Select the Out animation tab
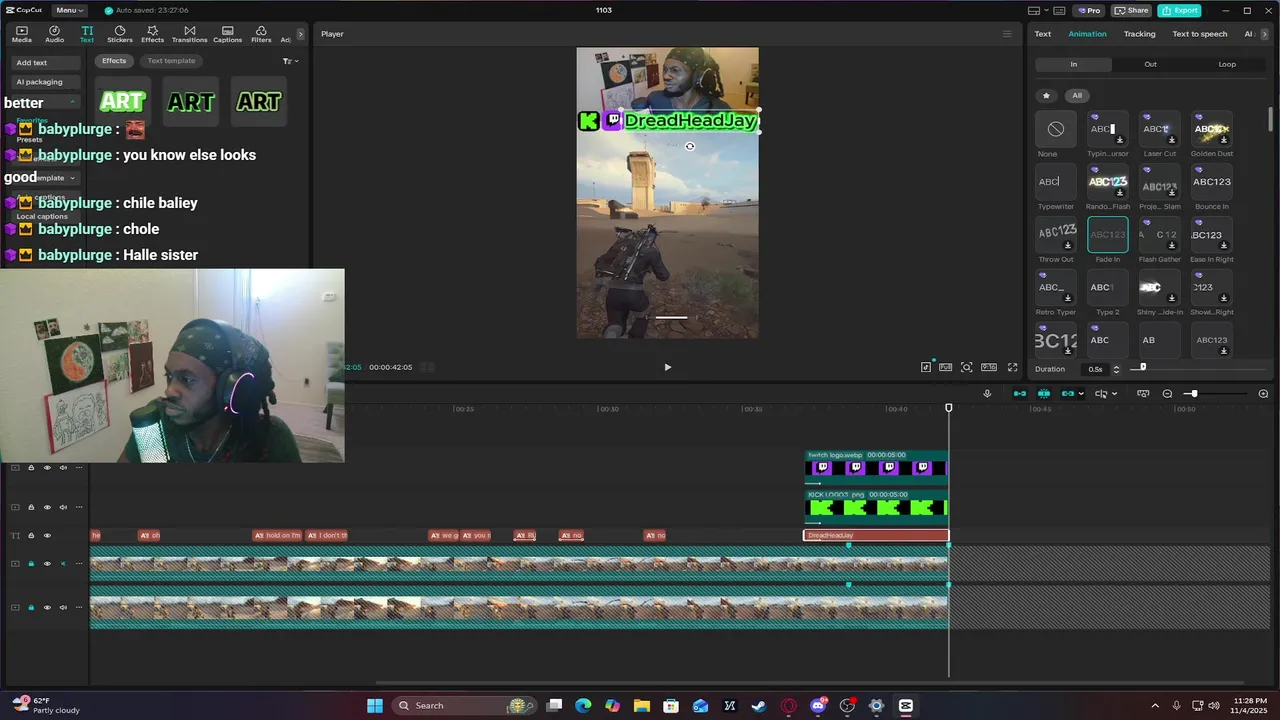The width and height of the screenshot is (1280, 720). [x=1150, y=64]
